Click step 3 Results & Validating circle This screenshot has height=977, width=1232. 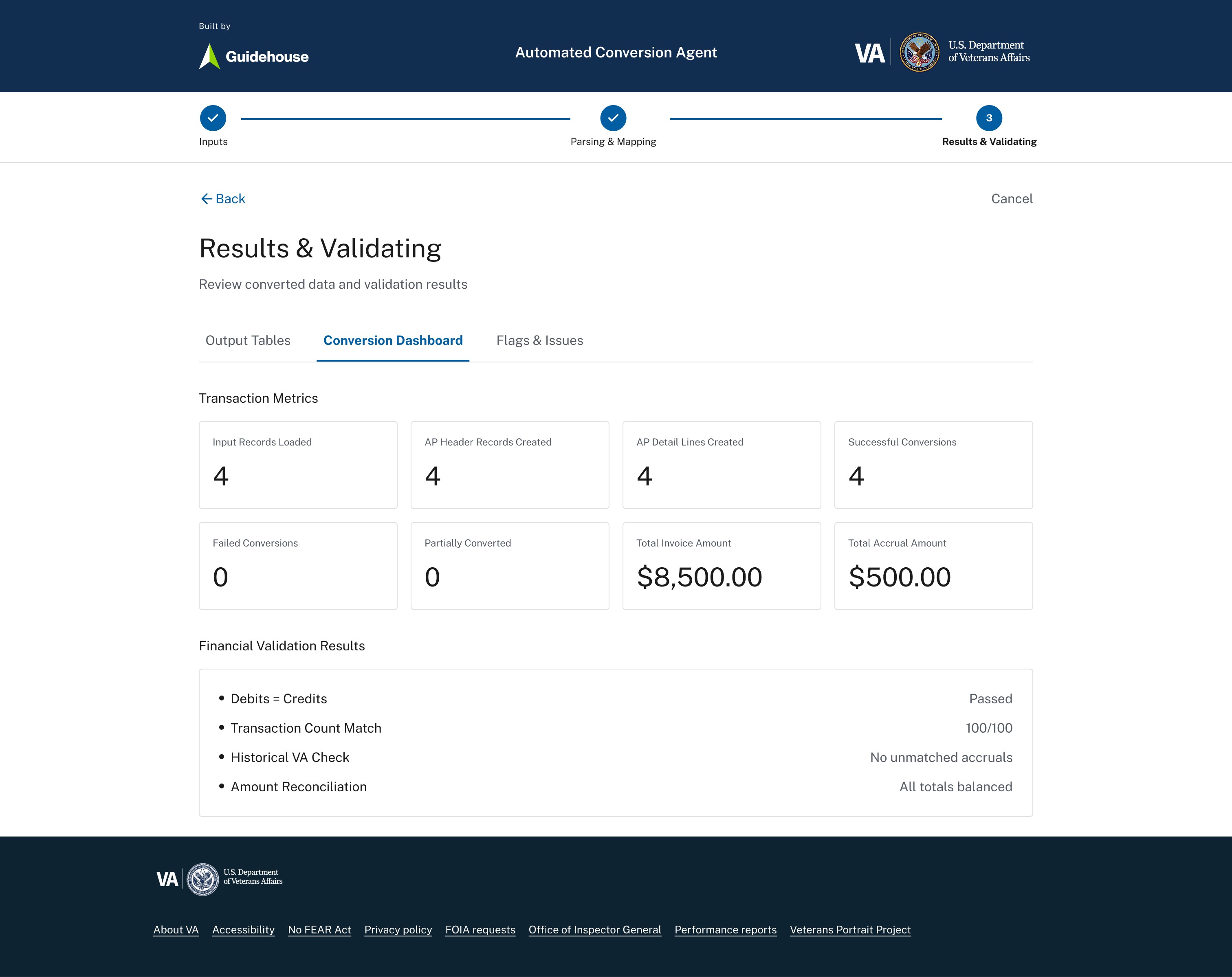[988, 118]
